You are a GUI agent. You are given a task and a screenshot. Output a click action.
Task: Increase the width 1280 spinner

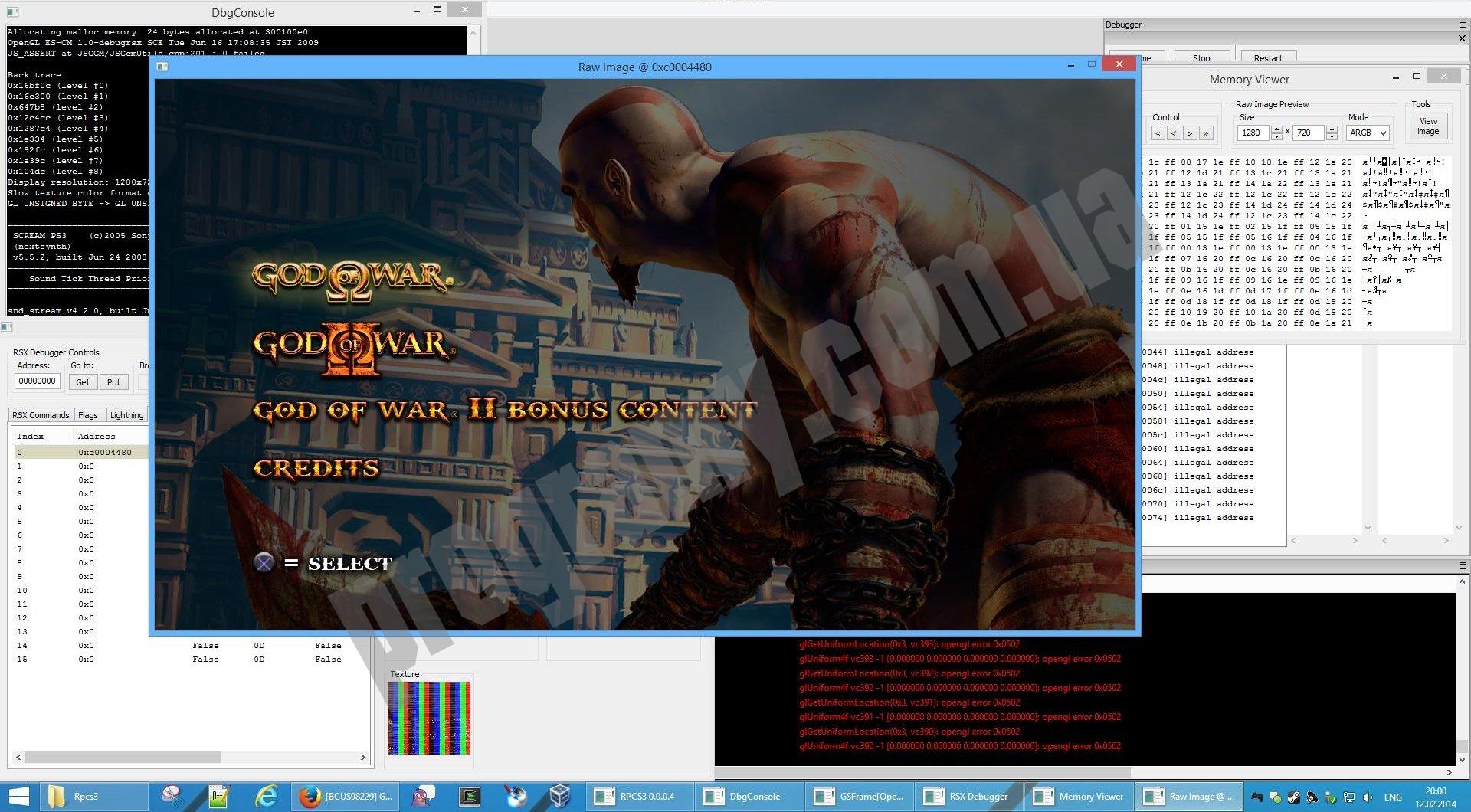click(1276, 129)
